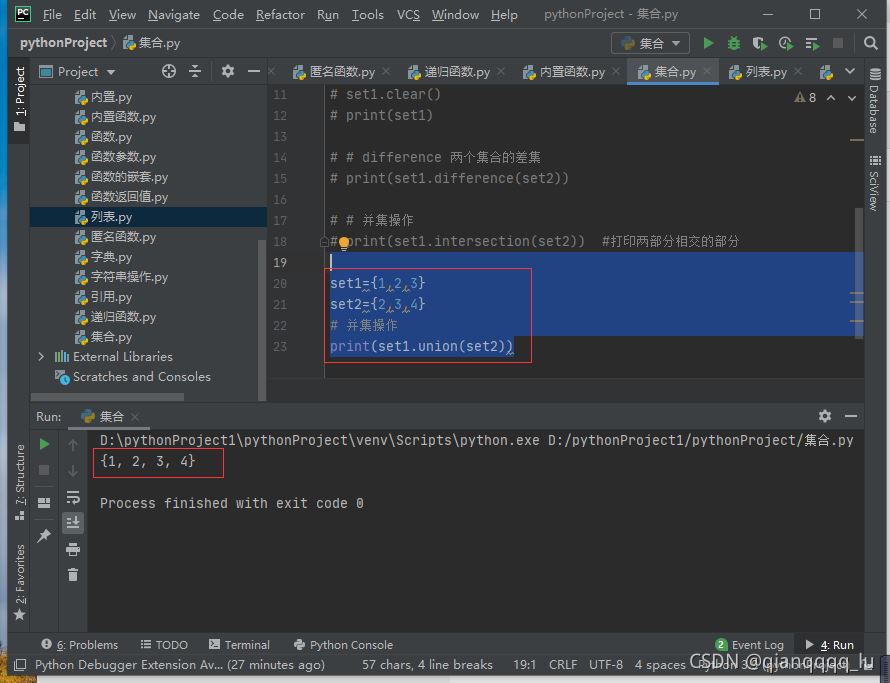Toggle soft-wrap in Run console

point(73,497)
